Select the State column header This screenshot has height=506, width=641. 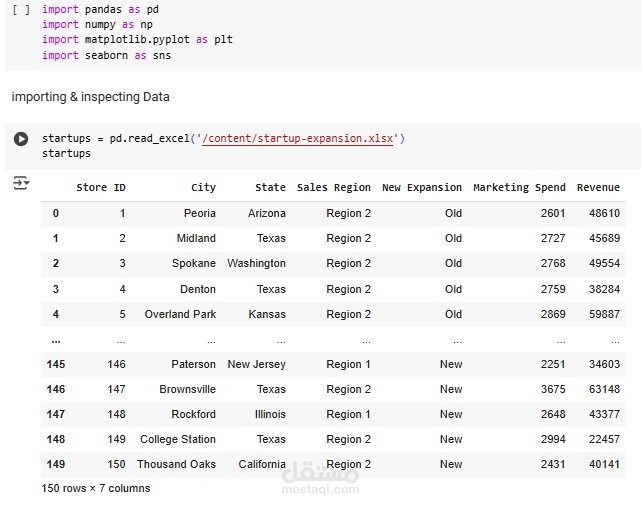[x=270, y=188]
